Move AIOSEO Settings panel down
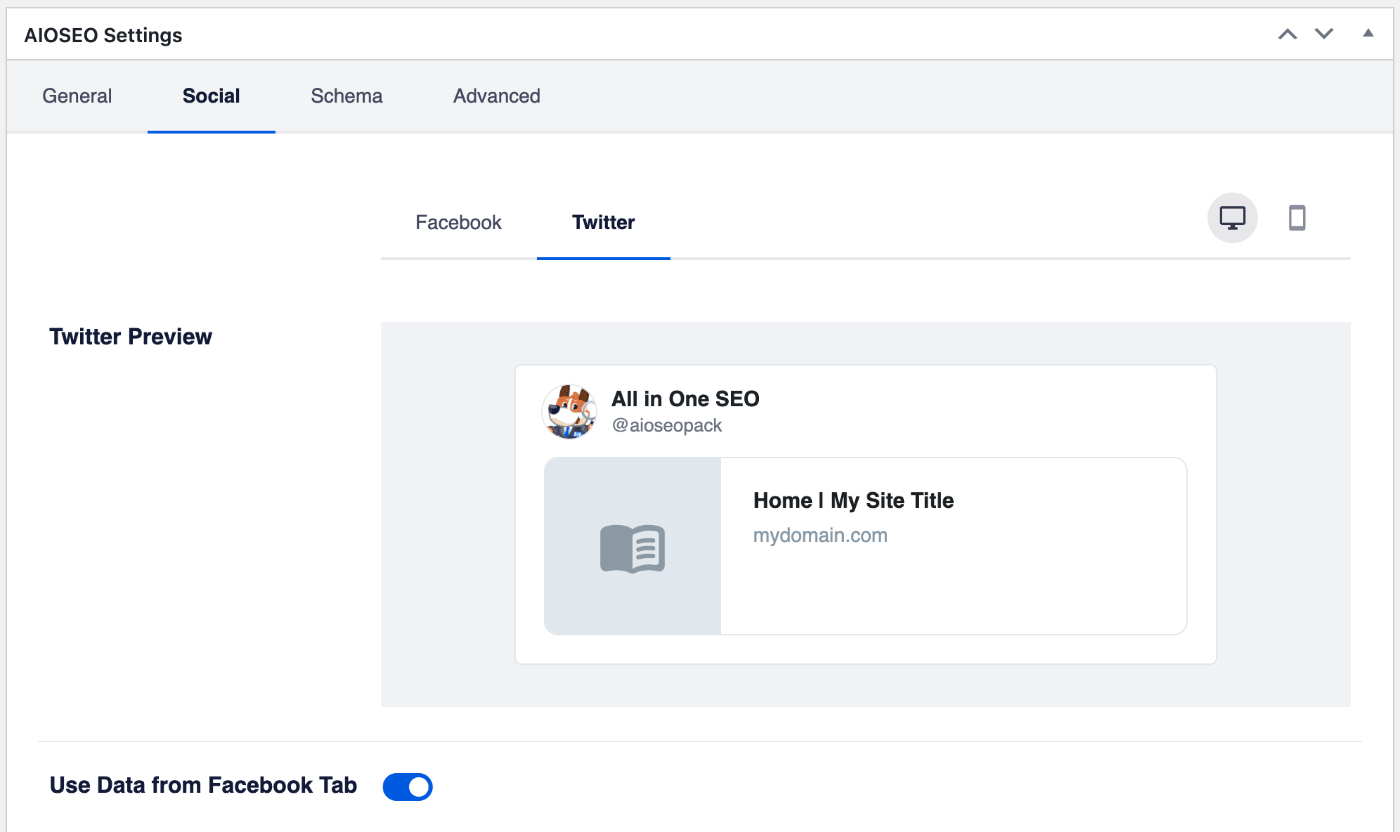This screenshot has width=1400, height=832. pos(1324,34)
